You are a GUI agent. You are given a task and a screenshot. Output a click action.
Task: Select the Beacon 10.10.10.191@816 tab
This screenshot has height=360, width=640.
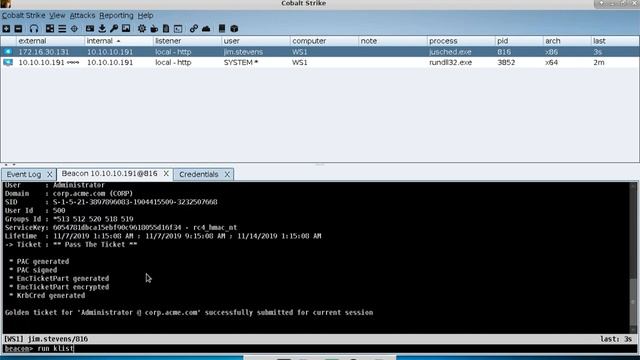coord(109,173)
